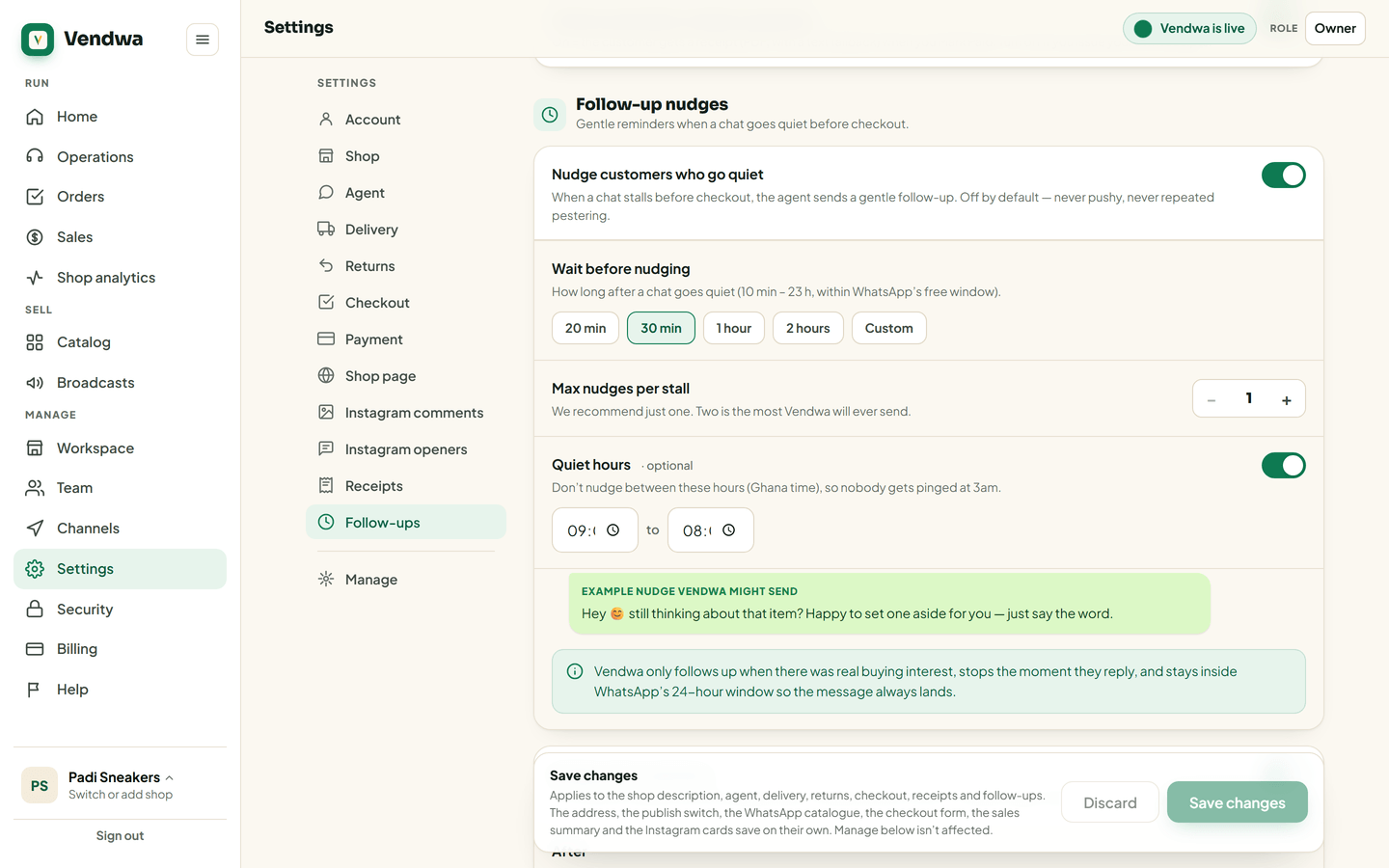Open Broadcasts megaphone item
The width and height of the screenshot is (1389, 868).
click(120, 383)
